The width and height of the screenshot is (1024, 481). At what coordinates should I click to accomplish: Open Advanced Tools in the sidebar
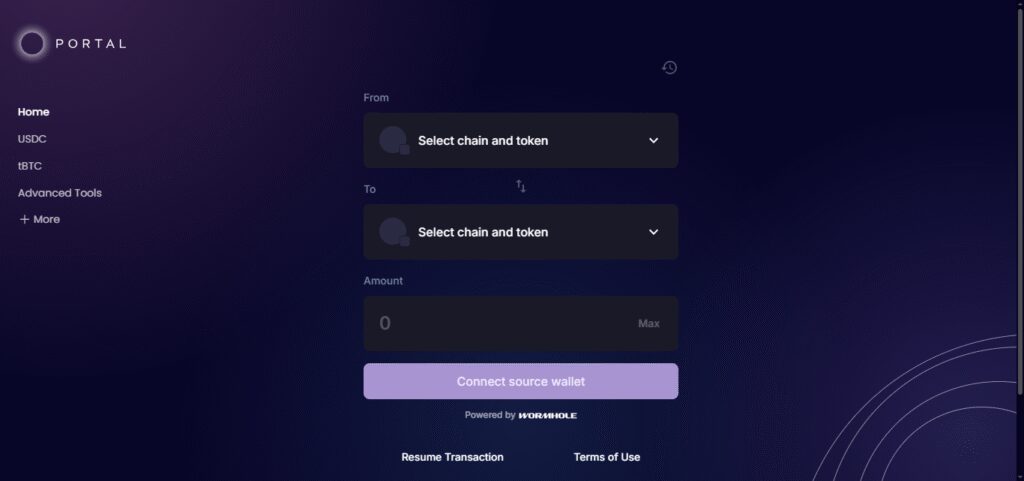click(59, 193)
